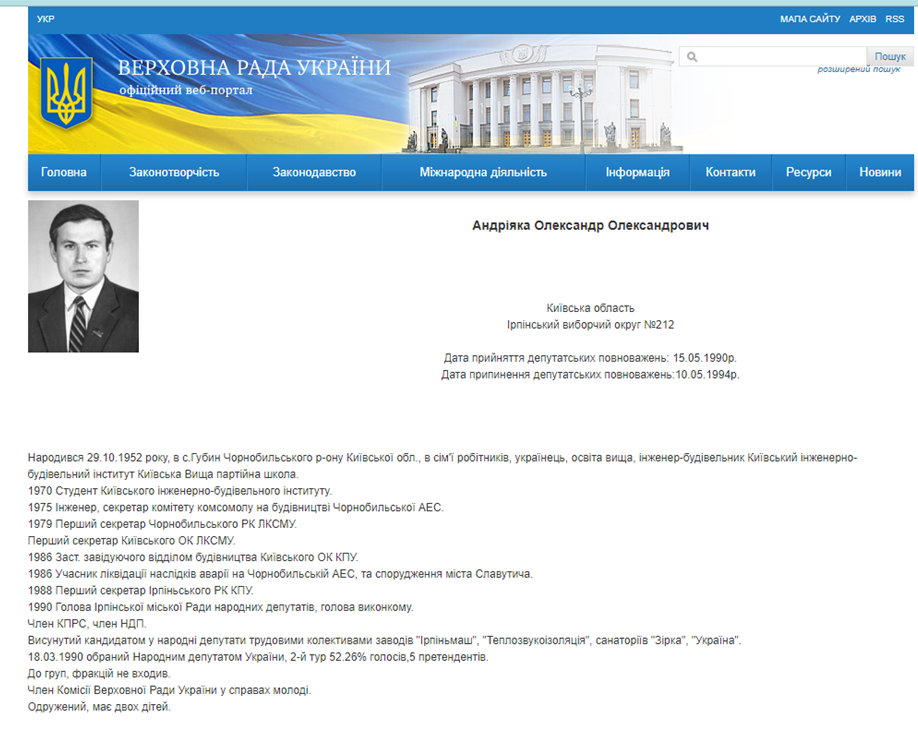Click the Висунутий кандидатом line
918x735 pixels.
pyautogui.click(x=385, y=640)
